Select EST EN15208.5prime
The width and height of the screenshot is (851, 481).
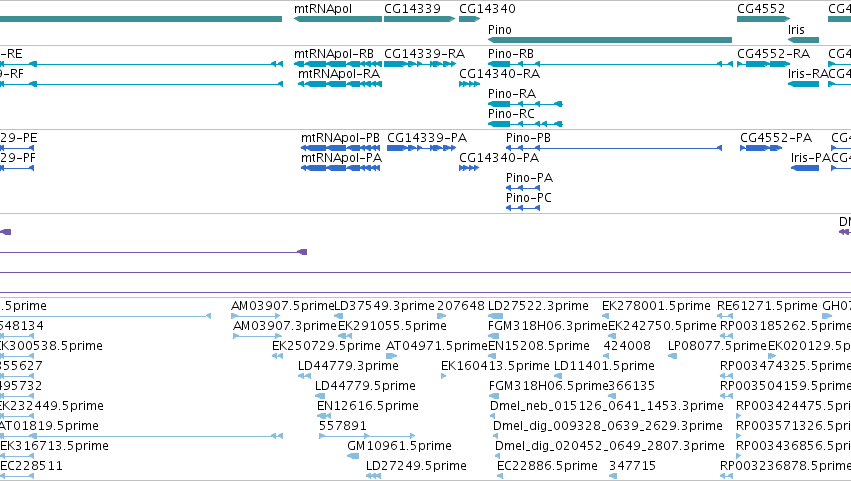click(539, 346)
